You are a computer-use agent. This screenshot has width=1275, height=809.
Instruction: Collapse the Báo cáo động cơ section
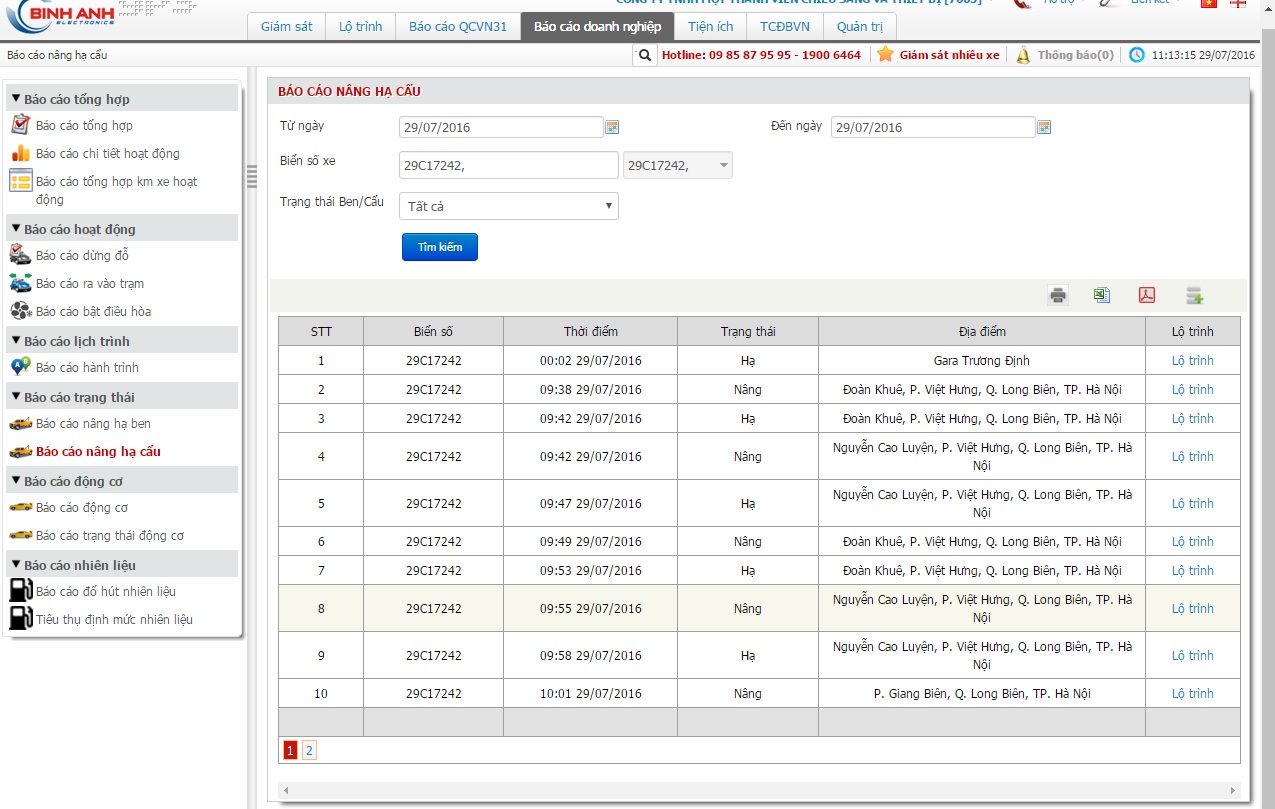(16, 481)
